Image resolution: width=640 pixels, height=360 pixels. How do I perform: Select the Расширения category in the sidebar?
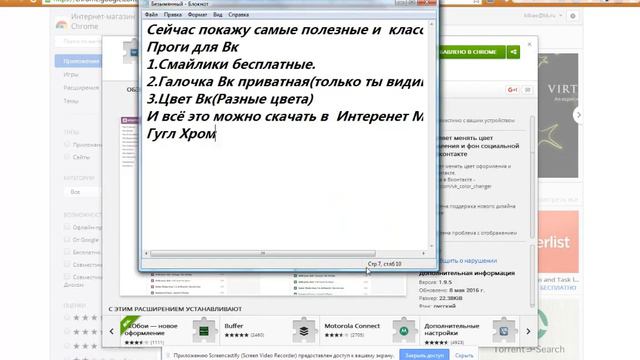pyautogui.click(x=81, y=88)
